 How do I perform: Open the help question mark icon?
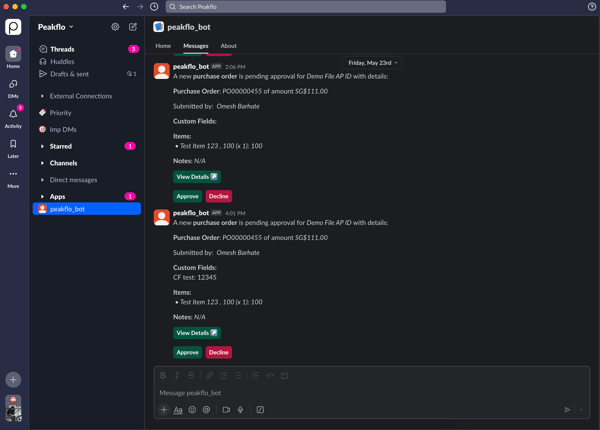click(x=592, y=7)
